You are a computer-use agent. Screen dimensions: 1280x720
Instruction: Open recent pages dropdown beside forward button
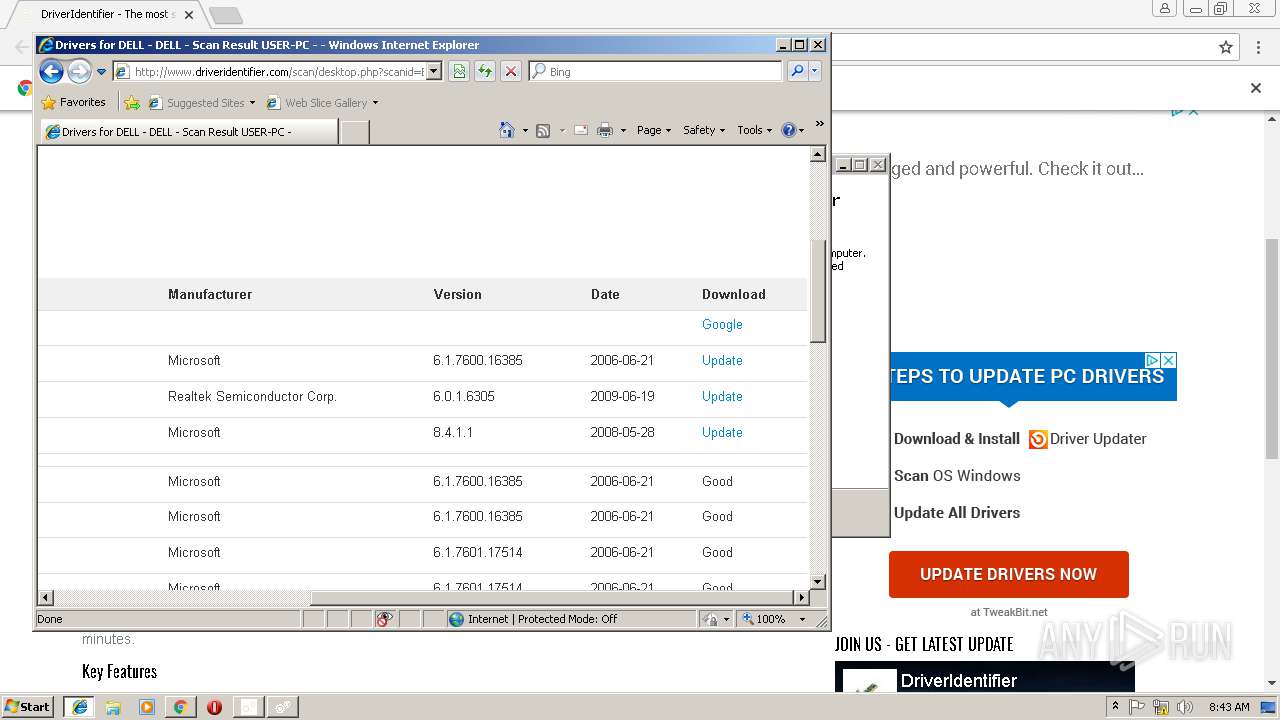[101, 72]
